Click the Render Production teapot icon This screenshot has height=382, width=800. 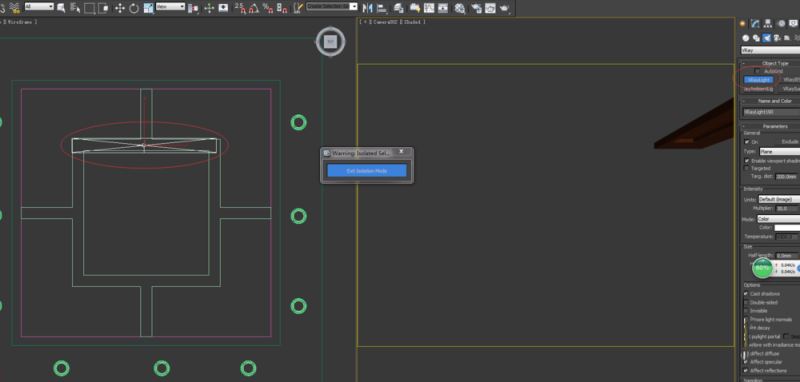click(505, 8)
